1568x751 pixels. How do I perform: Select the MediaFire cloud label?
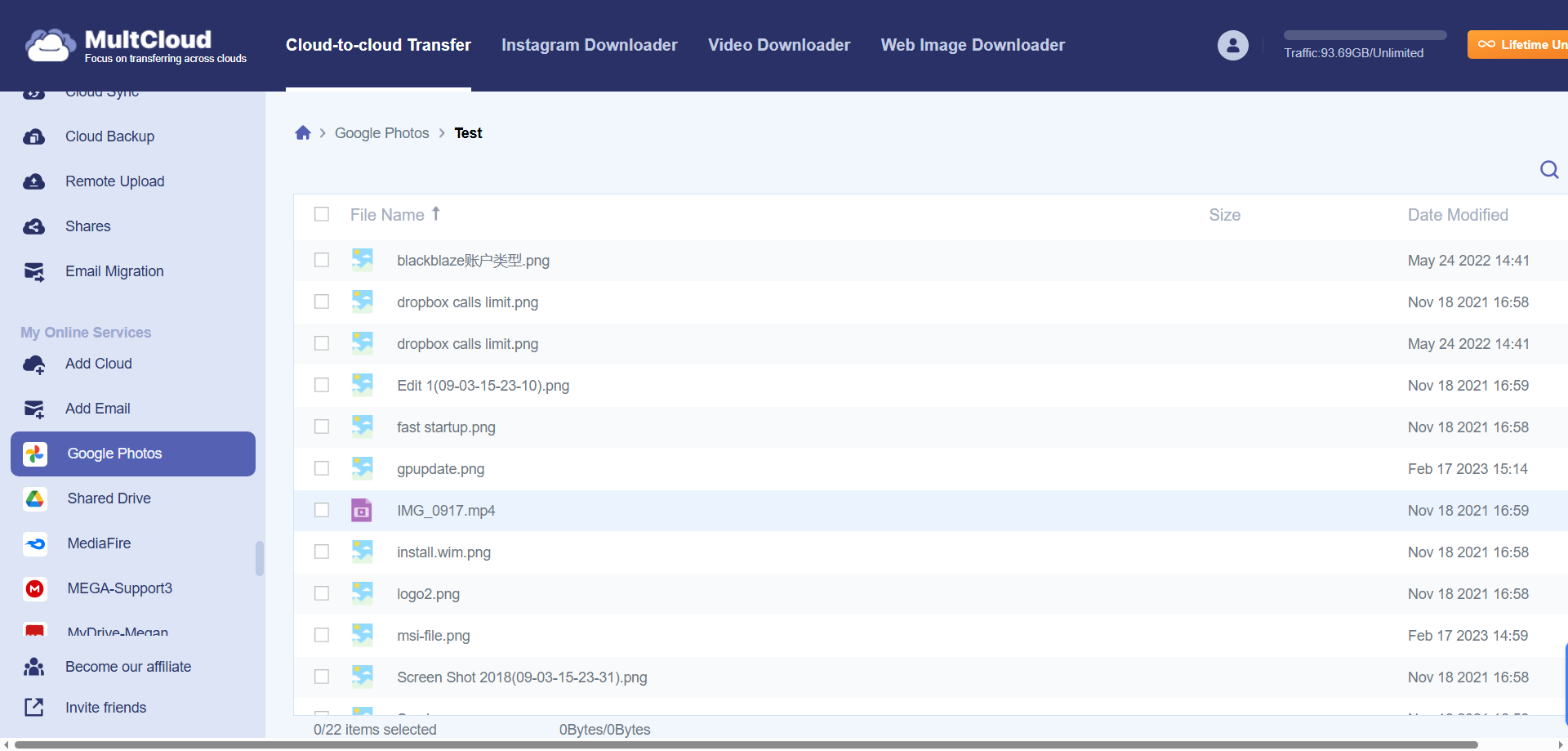[99, 543]
